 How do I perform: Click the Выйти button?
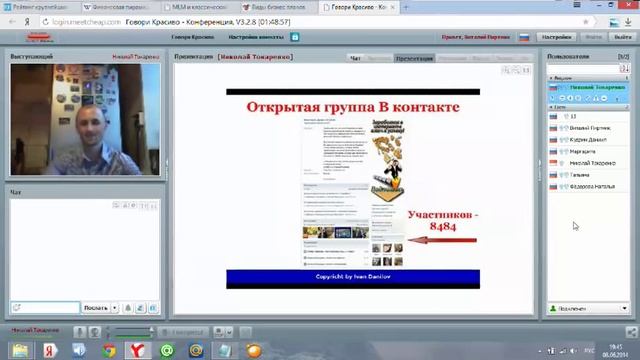pyautogui.click(x=623, y=37)
